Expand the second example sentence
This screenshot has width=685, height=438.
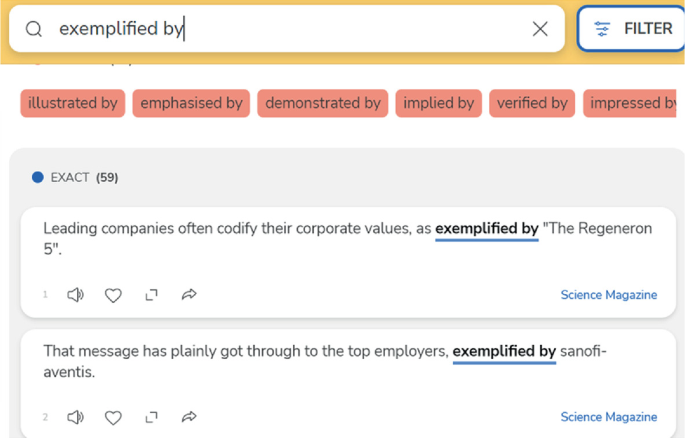[151, 417]
